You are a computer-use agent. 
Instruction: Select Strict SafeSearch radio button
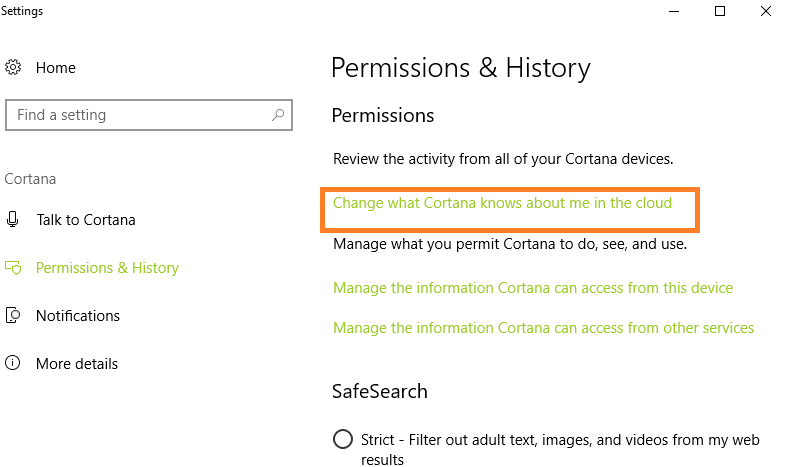click(x=343, y=439)
